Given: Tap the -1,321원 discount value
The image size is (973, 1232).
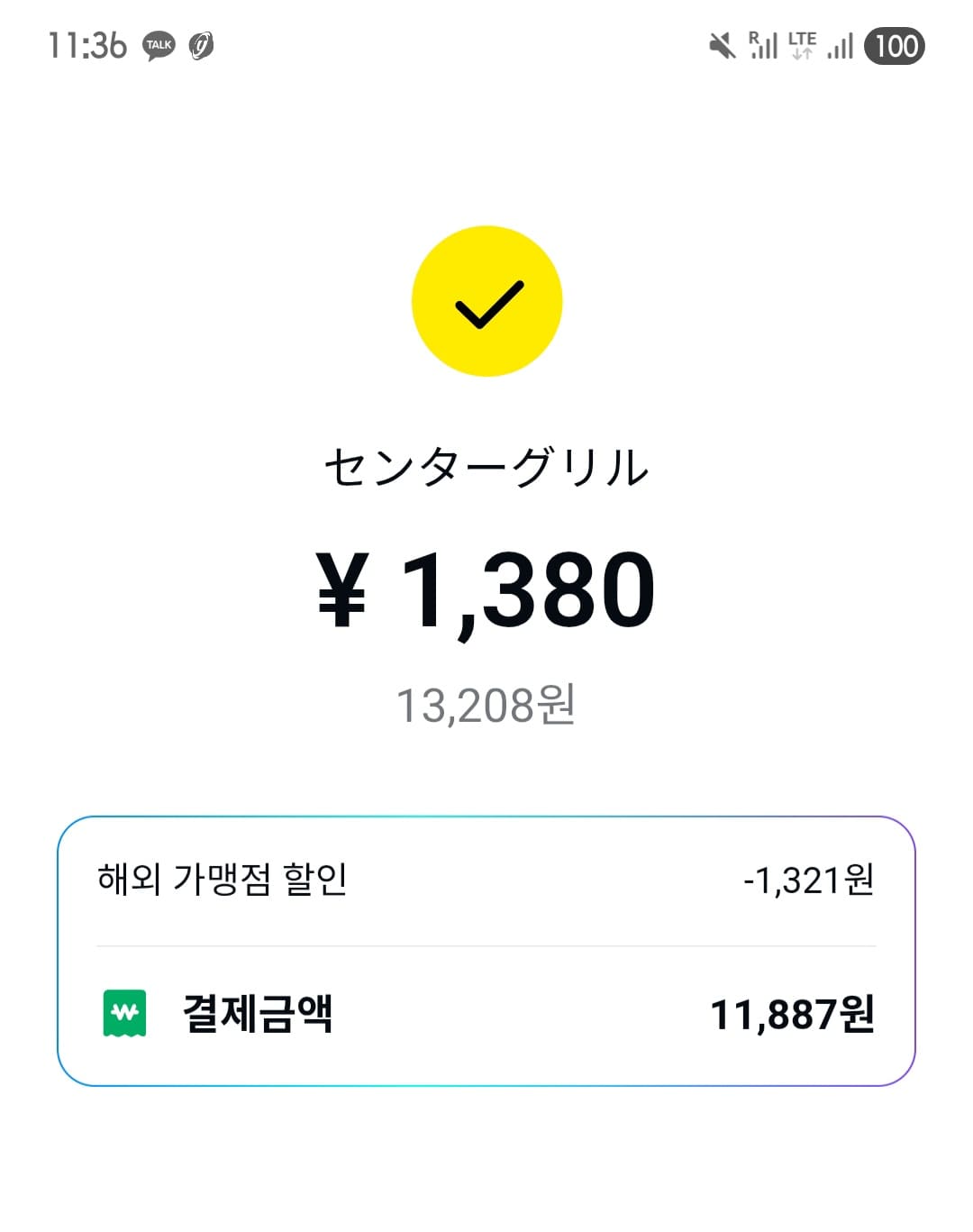Looking at the screenshot, I should (x=808, y=880).
